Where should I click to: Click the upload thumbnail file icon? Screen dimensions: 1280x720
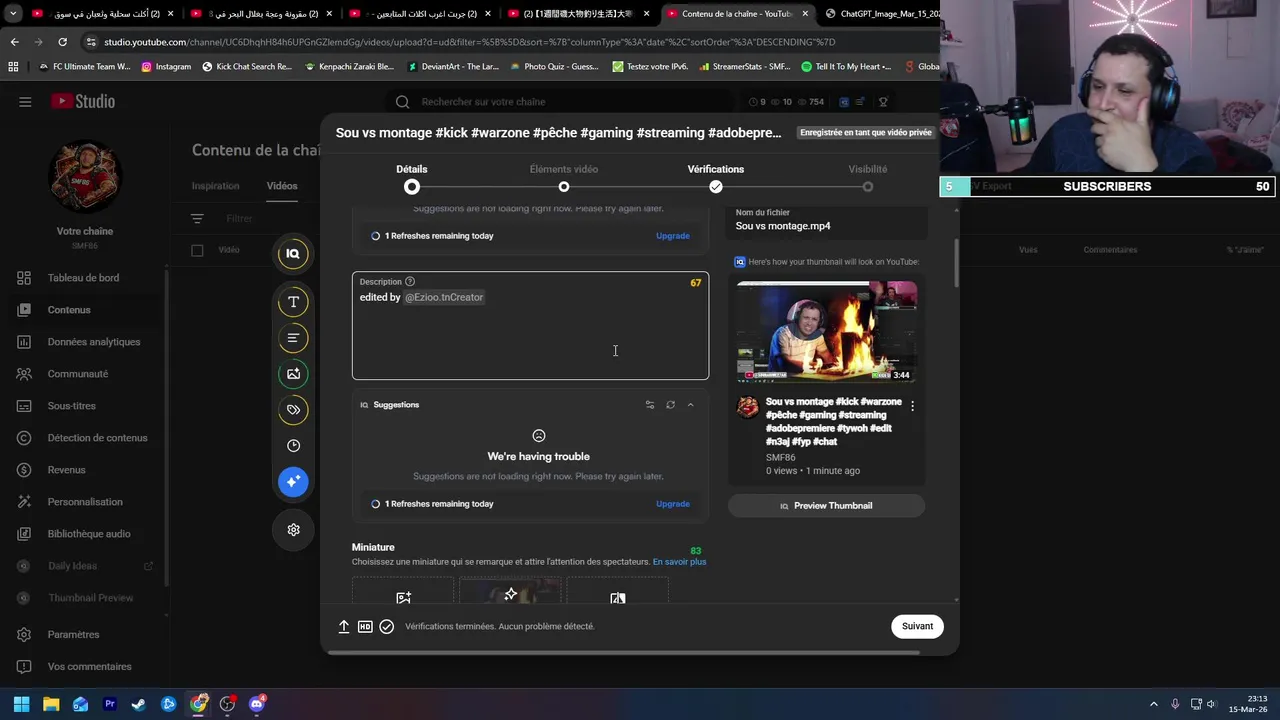[403, 597]
